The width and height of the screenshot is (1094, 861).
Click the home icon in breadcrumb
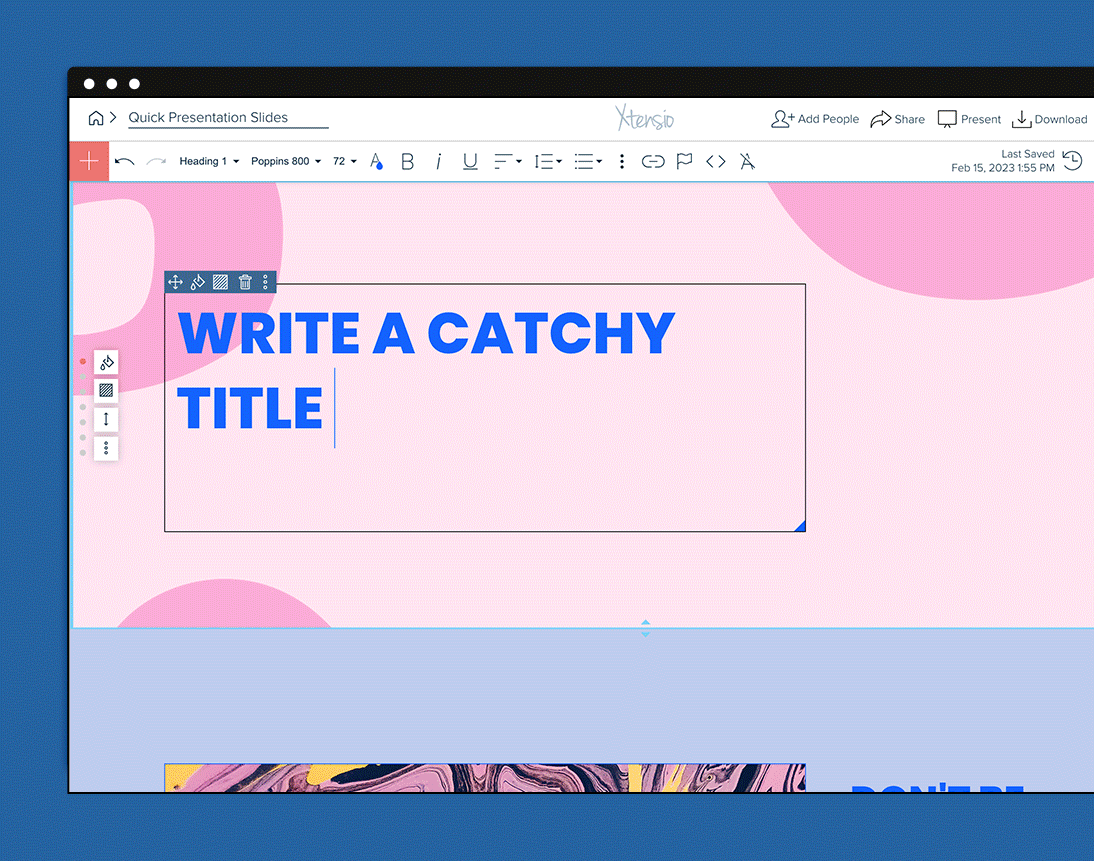96,118
